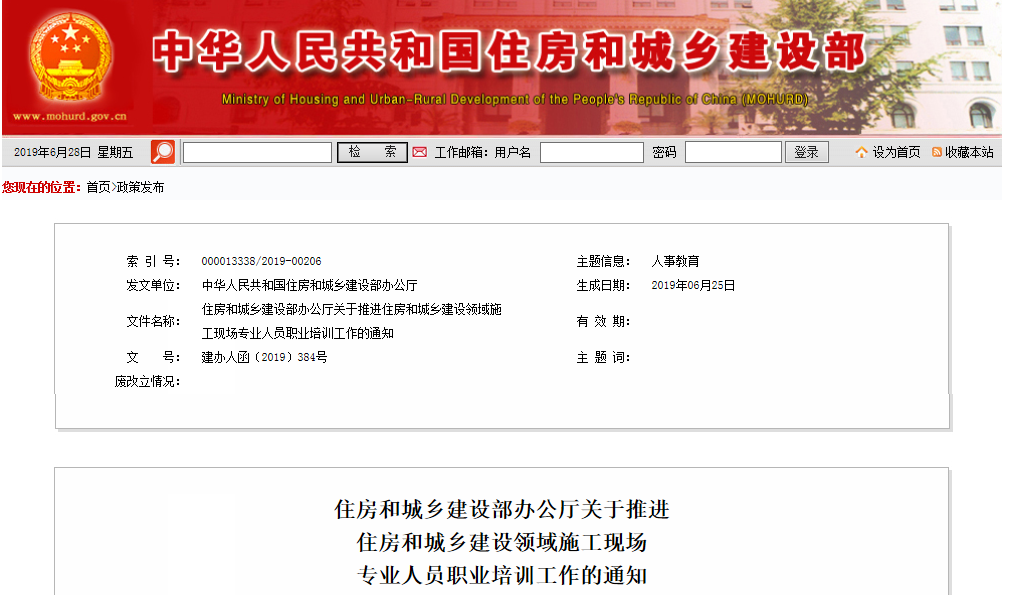
Task: Click the 密码 password input field
Action: point(733,152)
